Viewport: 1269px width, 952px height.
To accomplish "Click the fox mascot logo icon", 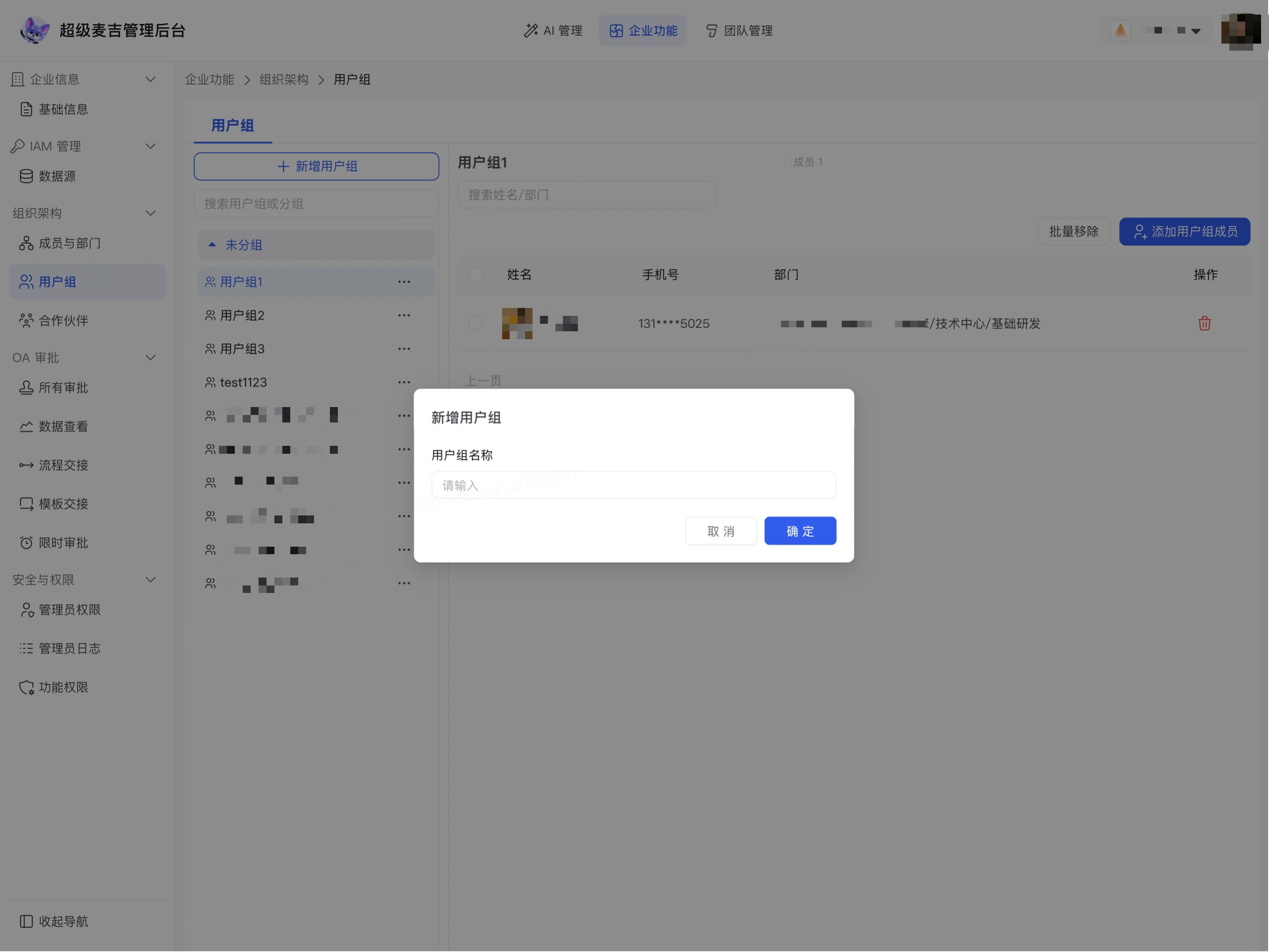I will tap(34, 30).
